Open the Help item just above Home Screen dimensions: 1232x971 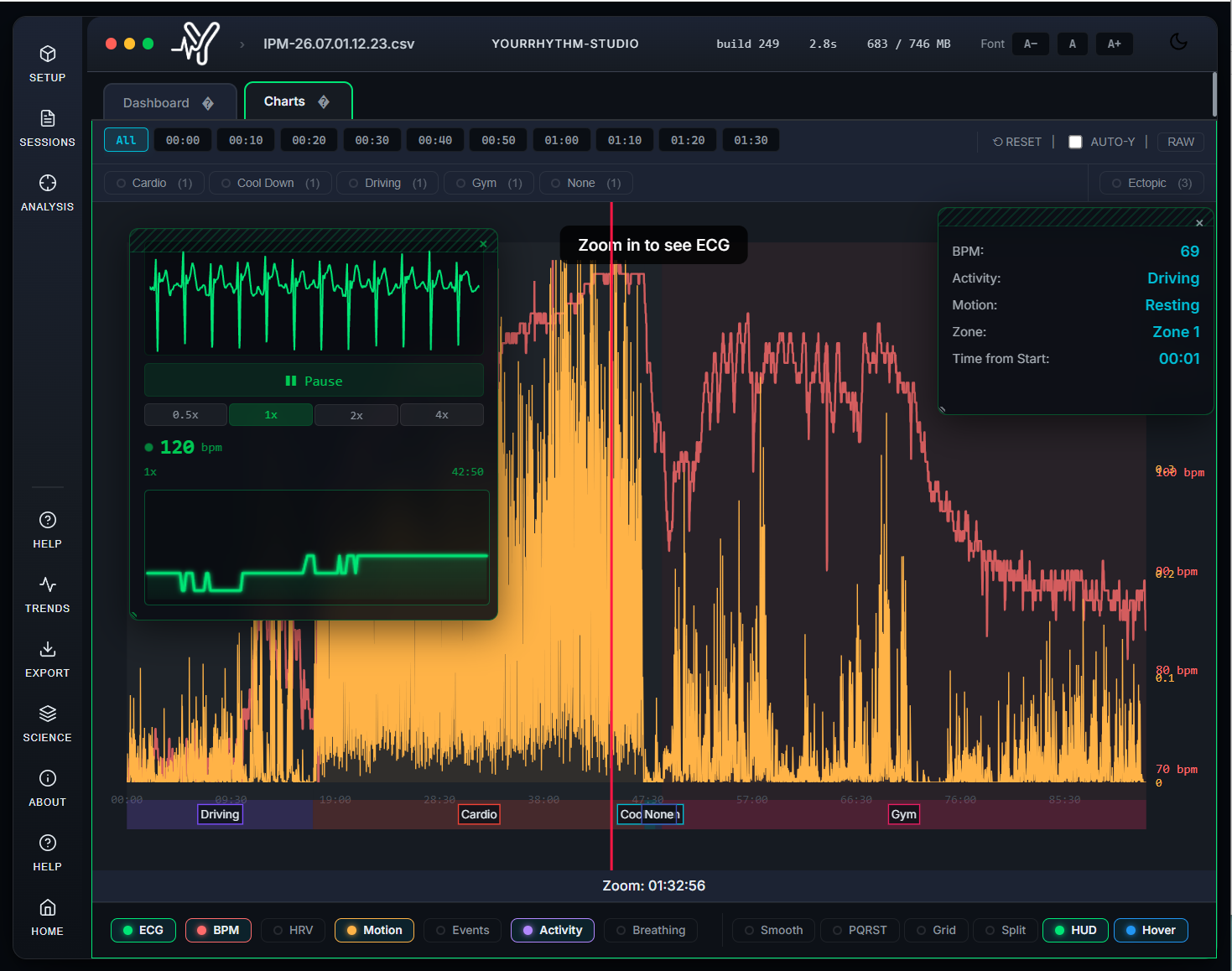[x=48, y=853]
